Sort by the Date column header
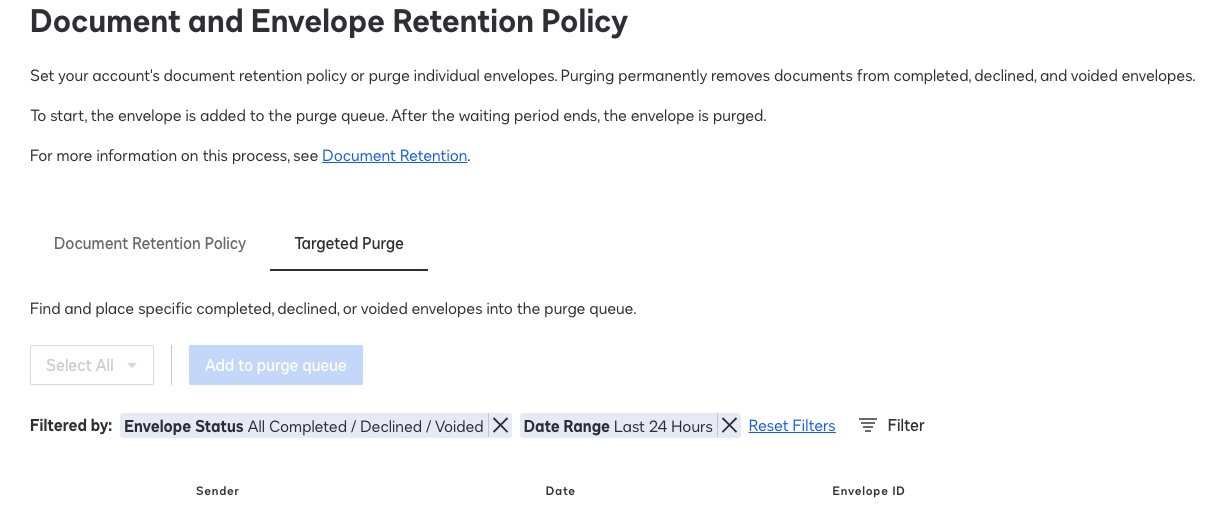1210x515 pixels. pos(560,491)
